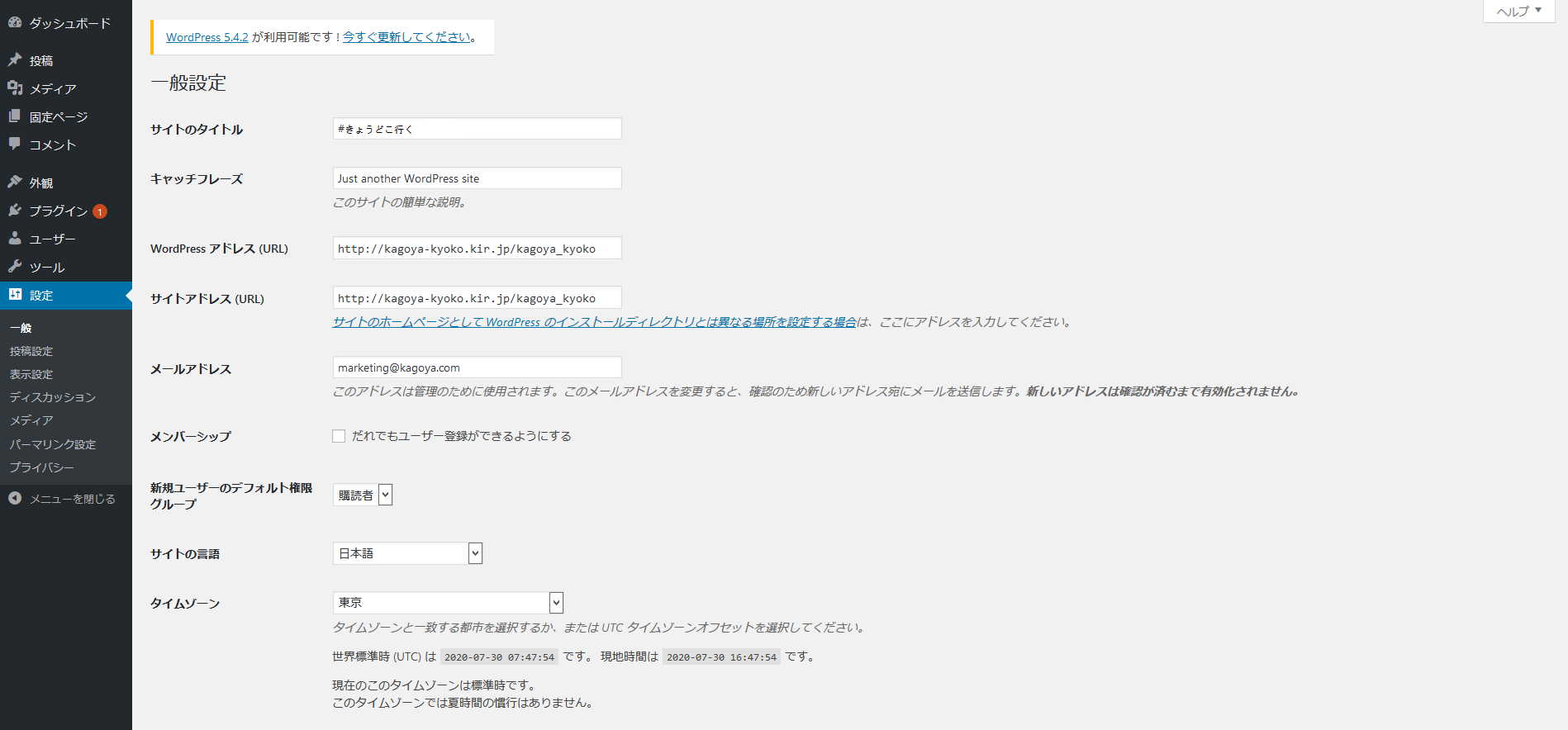
Task: Click the Pages icon in sidebar
Action: click(x=15, y=116)
